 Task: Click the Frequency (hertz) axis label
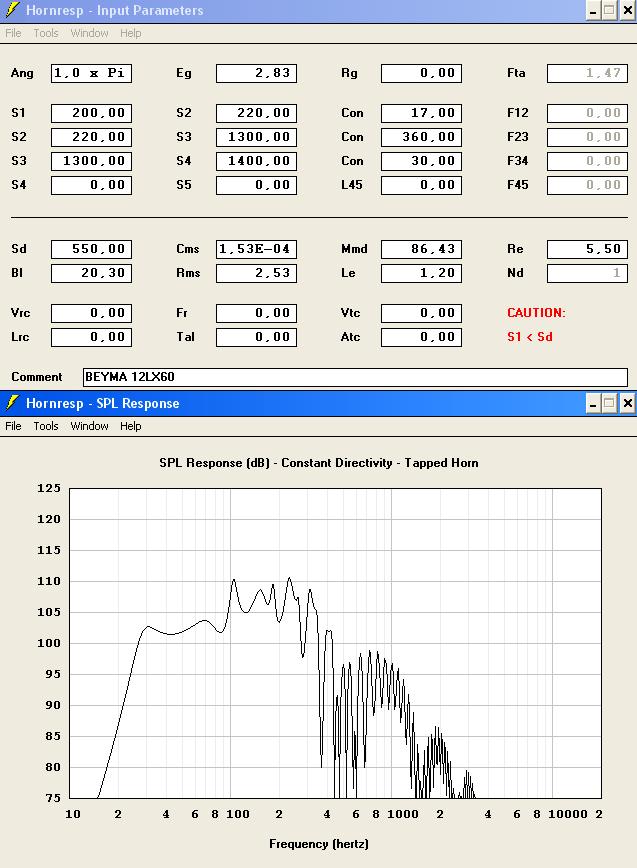(x=319, y=844)
